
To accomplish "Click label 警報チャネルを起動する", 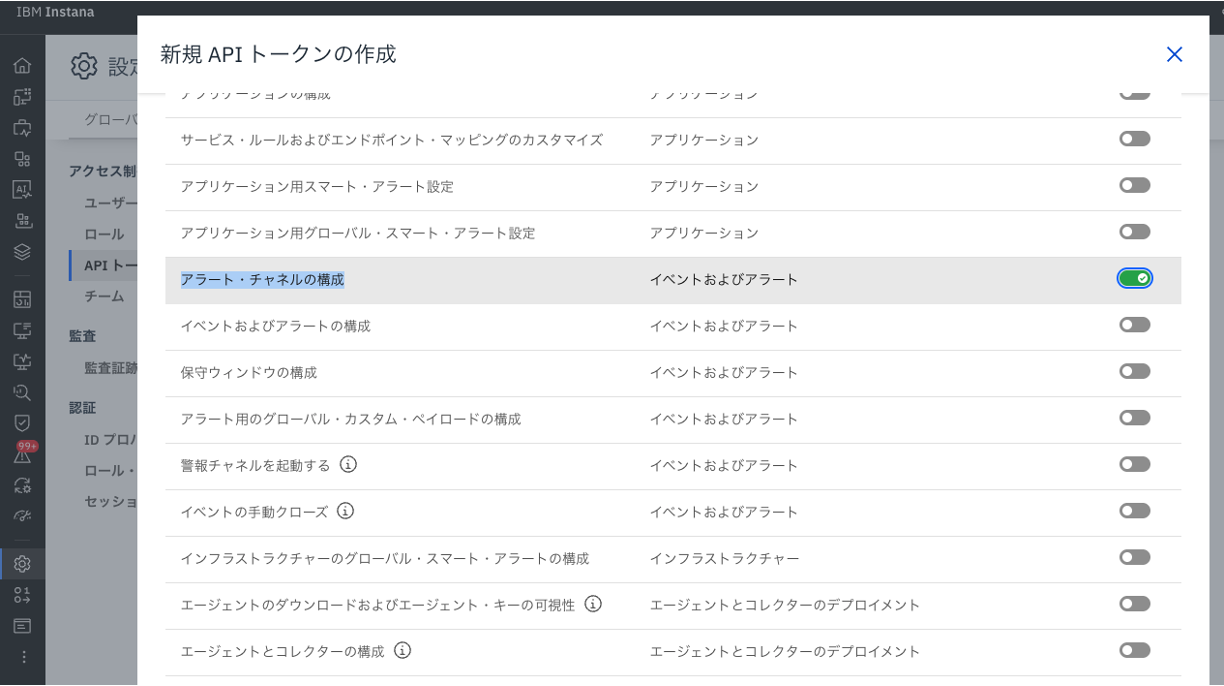I will click(255, 466).
